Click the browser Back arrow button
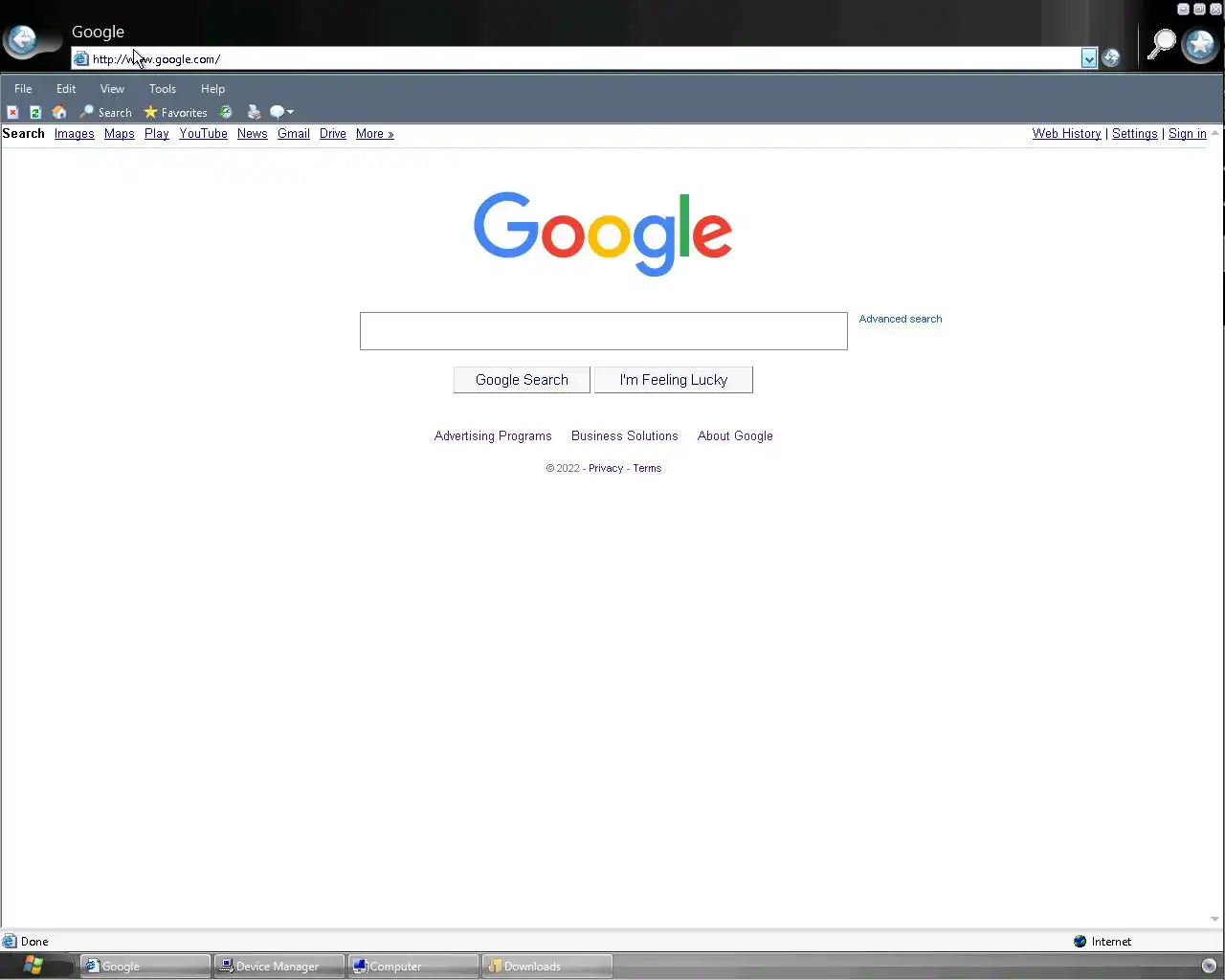 (x=21, y=40)
